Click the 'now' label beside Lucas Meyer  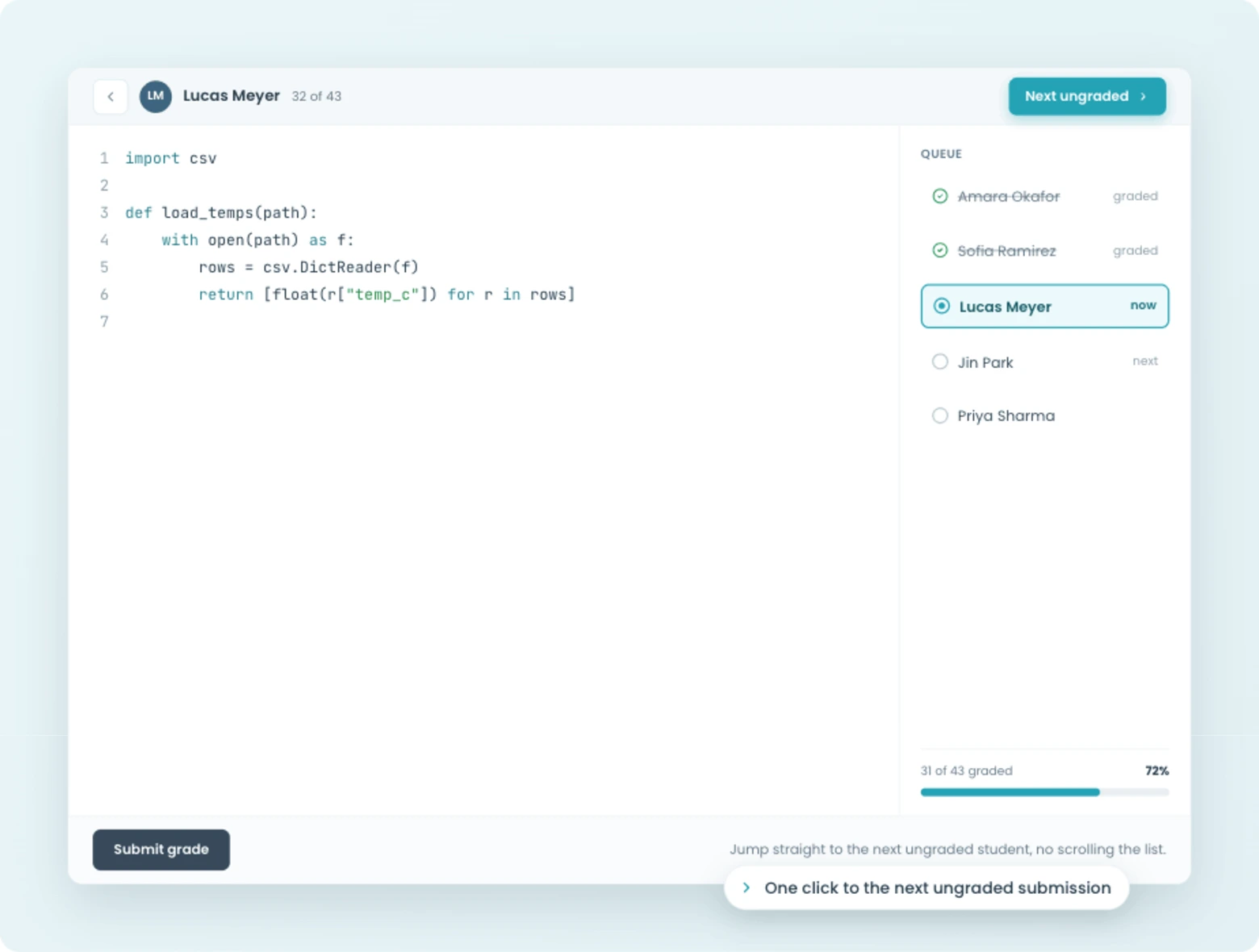tap(1143, 305)
